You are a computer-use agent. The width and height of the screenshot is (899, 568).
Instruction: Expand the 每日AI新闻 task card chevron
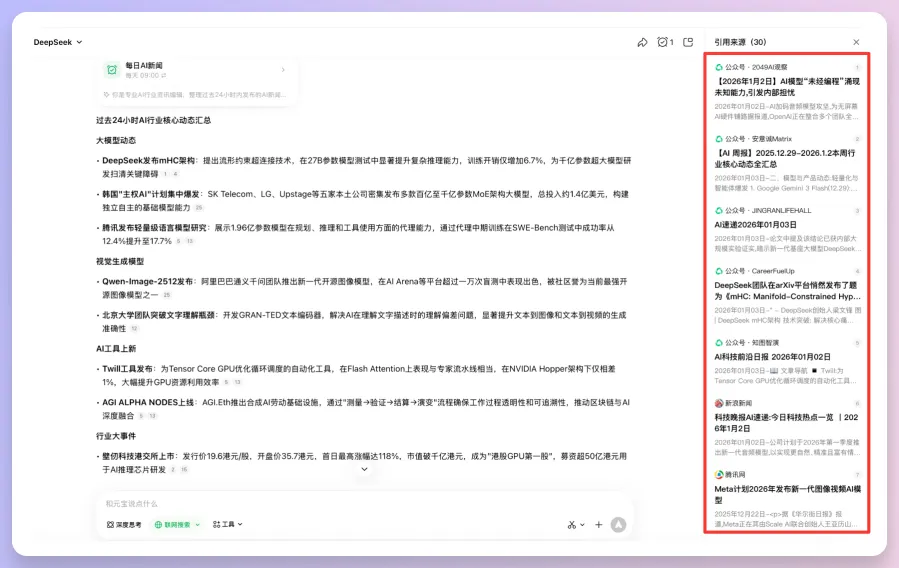[283, 70]
